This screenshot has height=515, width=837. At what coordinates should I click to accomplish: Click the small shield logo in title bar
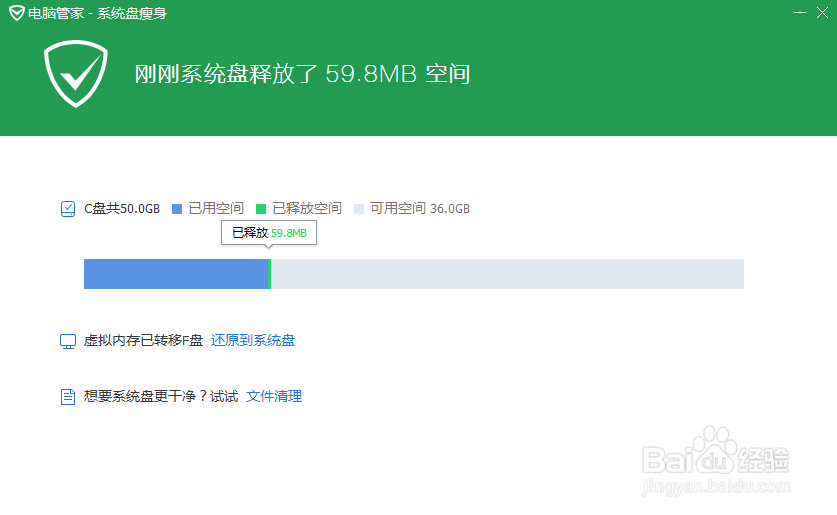[x=17, y=13]
